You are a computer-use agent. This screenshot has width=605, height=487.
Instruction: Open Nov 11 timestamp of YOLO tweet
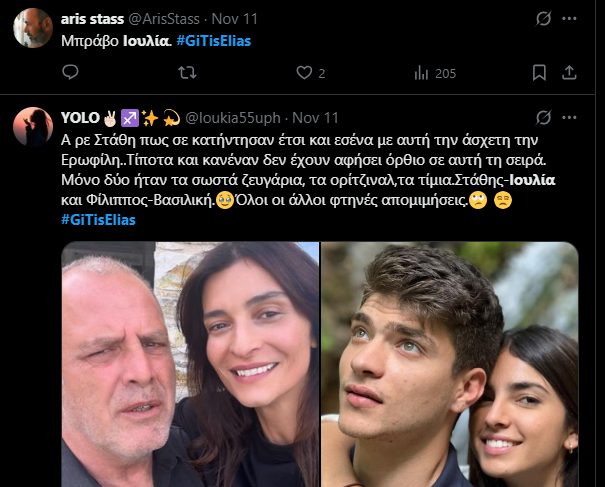(318, 117)
